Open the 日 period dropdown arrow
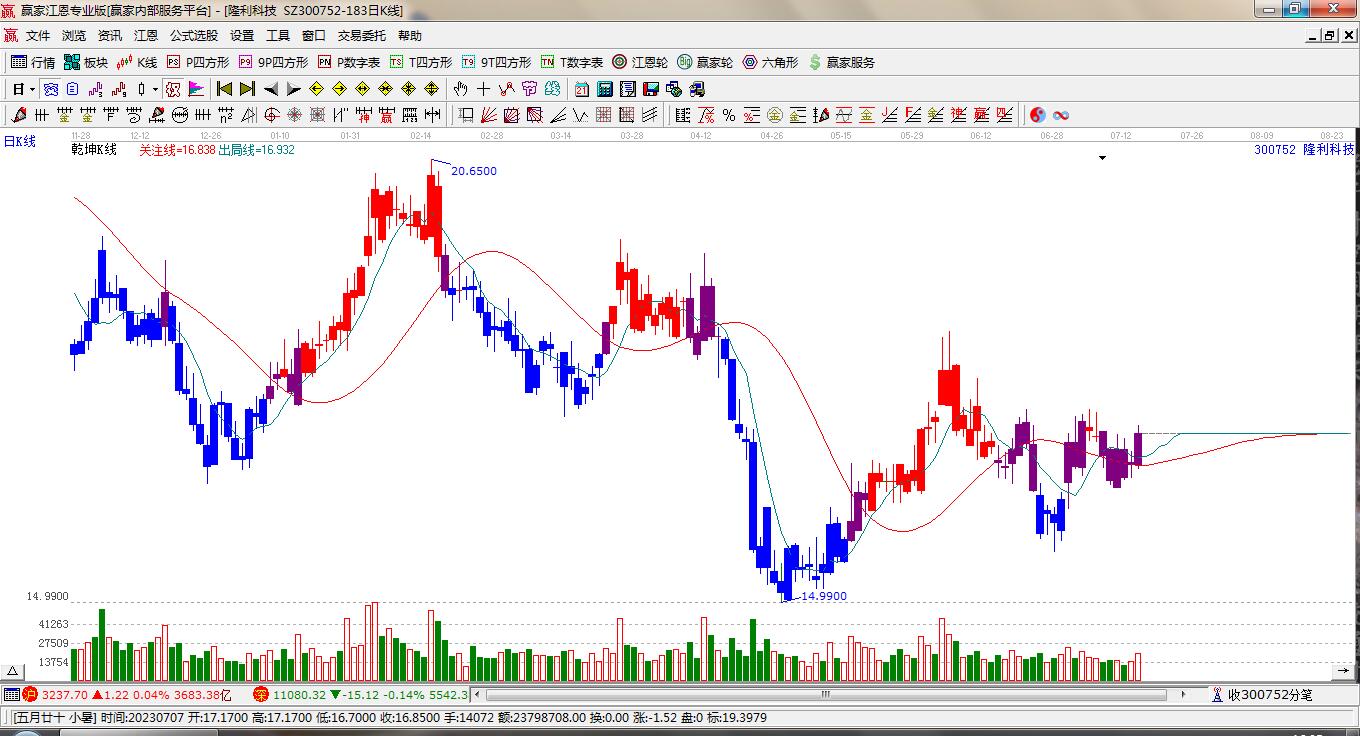 (x=32, y=89)
